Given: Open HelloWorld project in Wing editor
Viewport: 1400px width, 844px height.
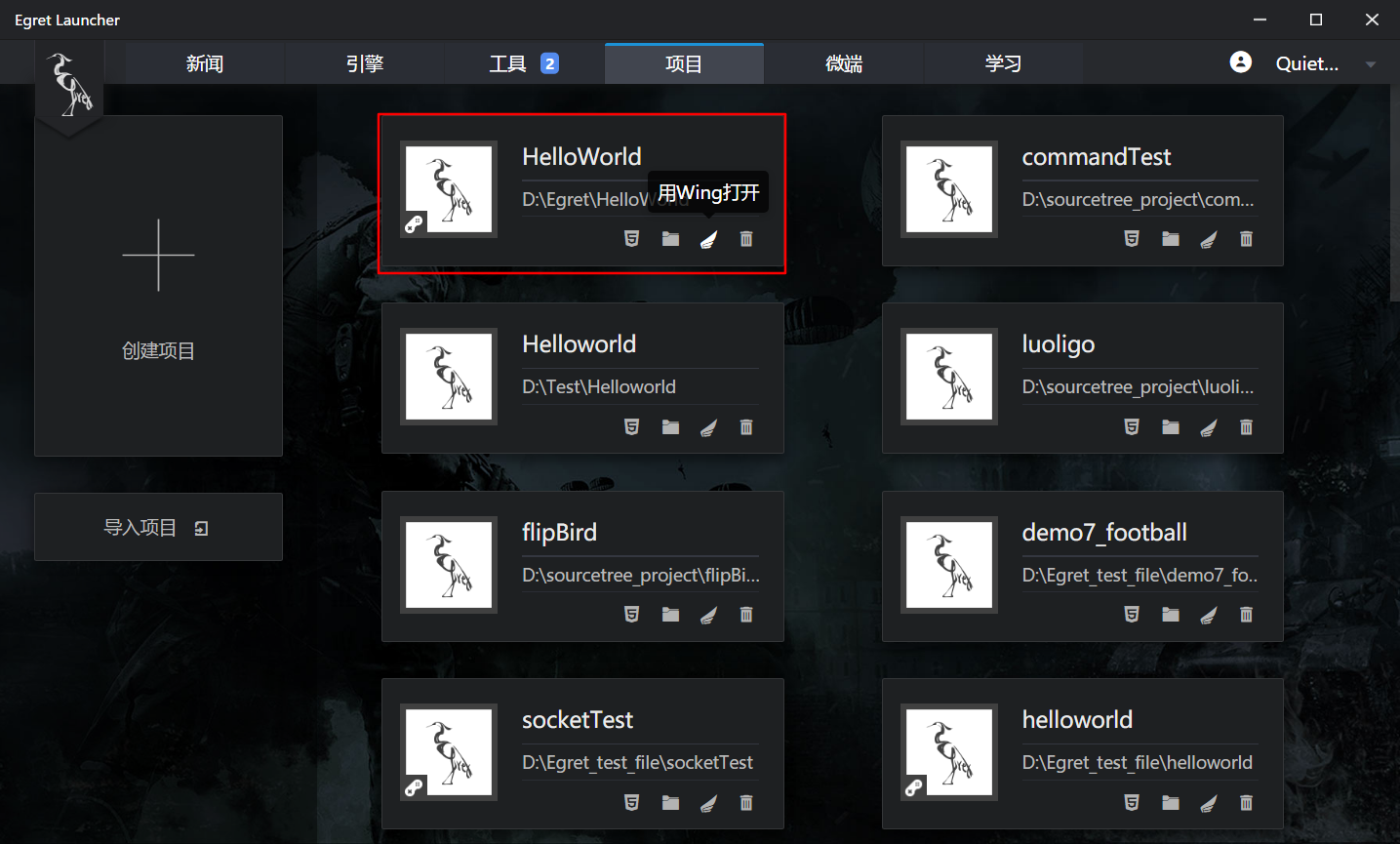Looking at the screenshot, I should pyautogui.click(x=708, y=239).
